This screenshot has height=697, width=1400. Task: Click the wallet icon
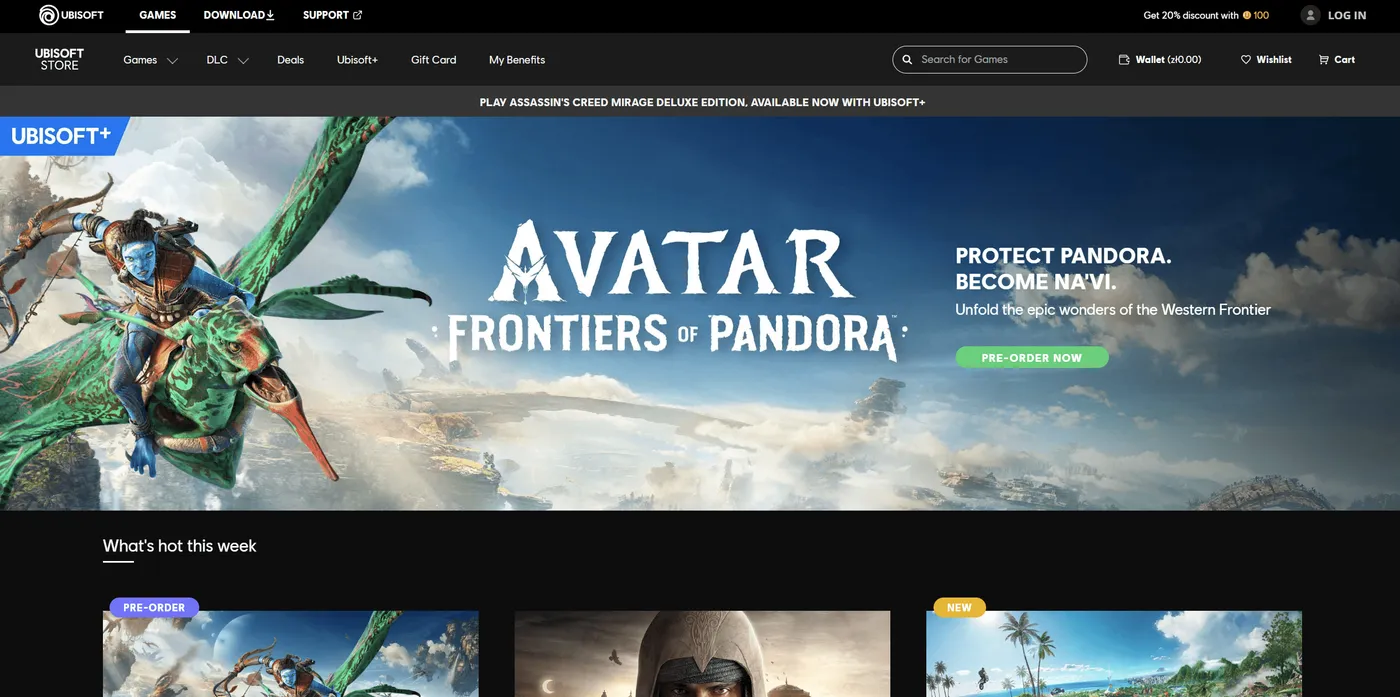coord(1124,59)
